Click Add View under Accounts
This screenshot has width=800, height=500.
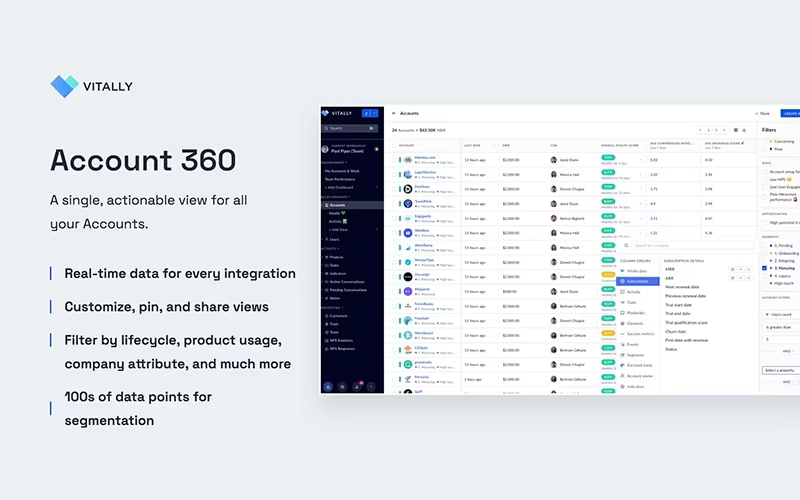coord(338,230)
